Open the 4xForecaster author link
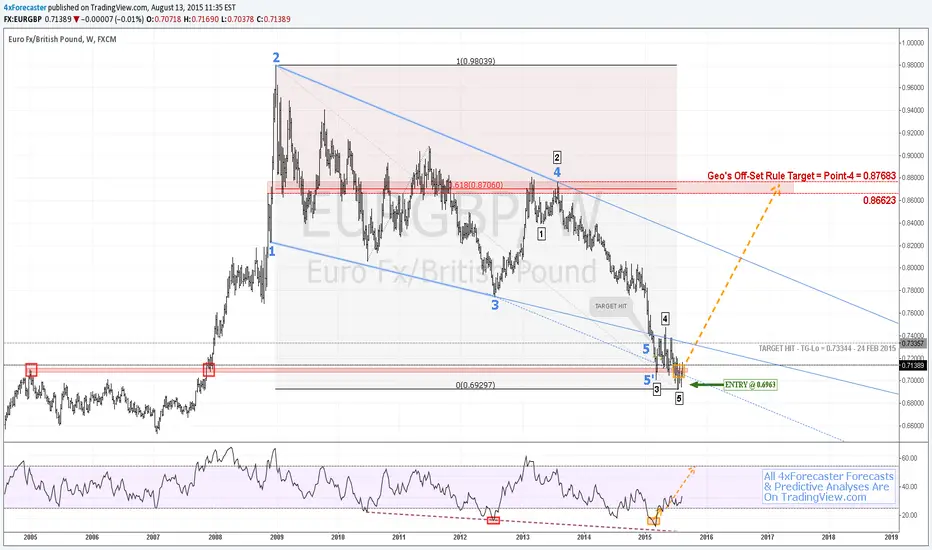932x550 pixels. [25, 8]
